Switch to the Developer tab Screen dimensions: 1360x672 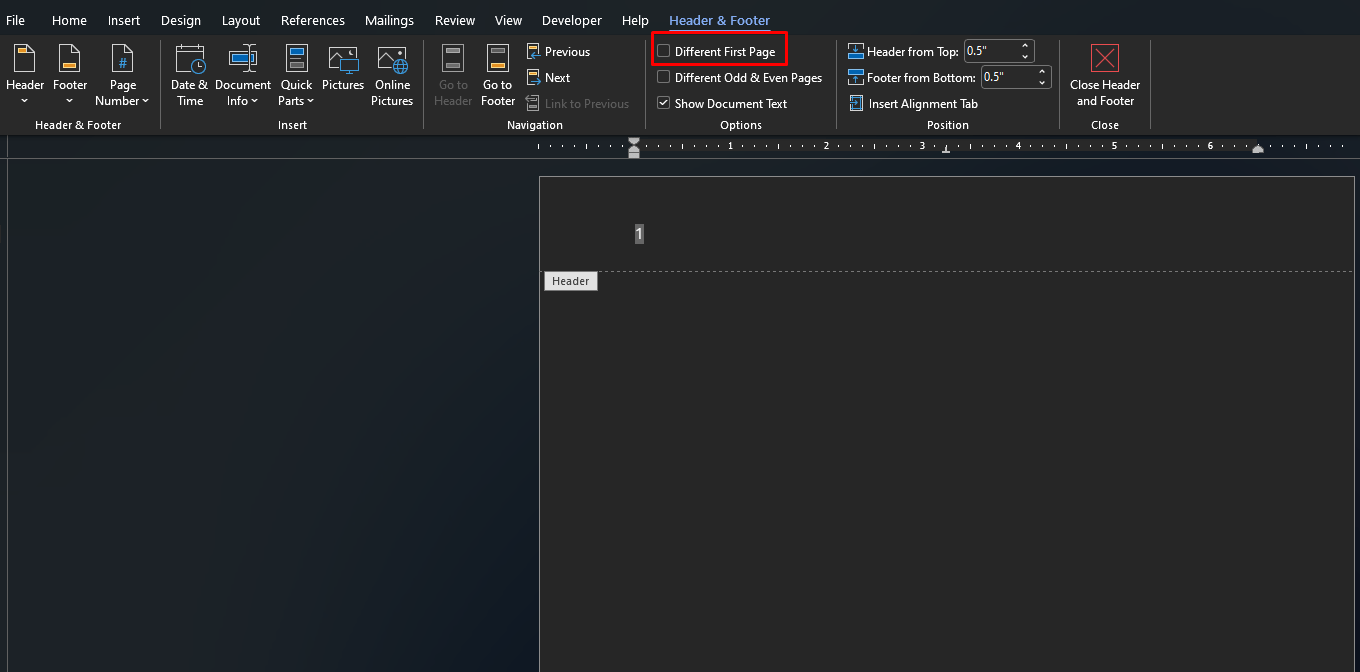[x=572, y=20]
